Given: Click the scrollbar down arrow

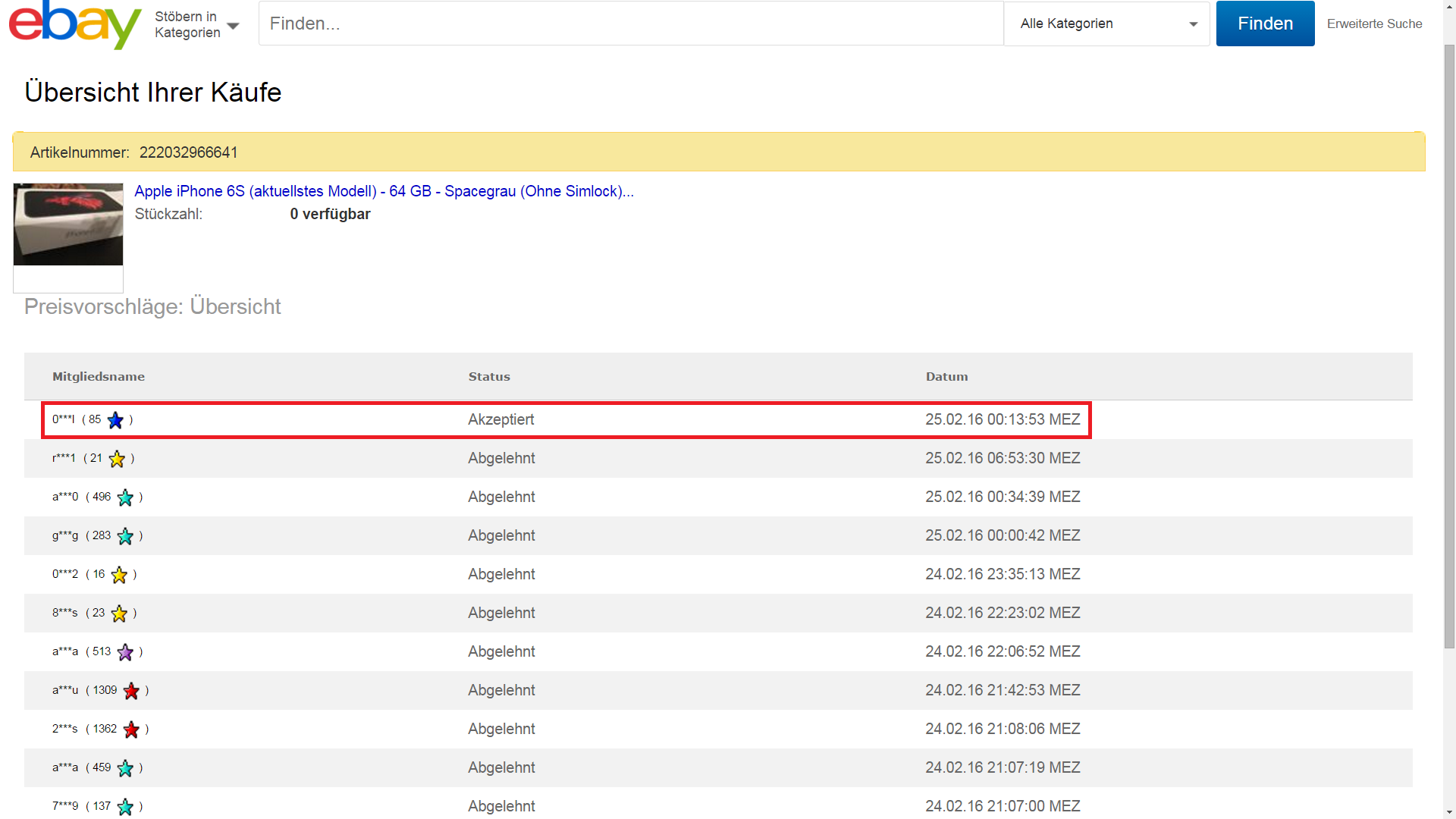Looking at the screenshot, I should click(x=1449, y=812).
